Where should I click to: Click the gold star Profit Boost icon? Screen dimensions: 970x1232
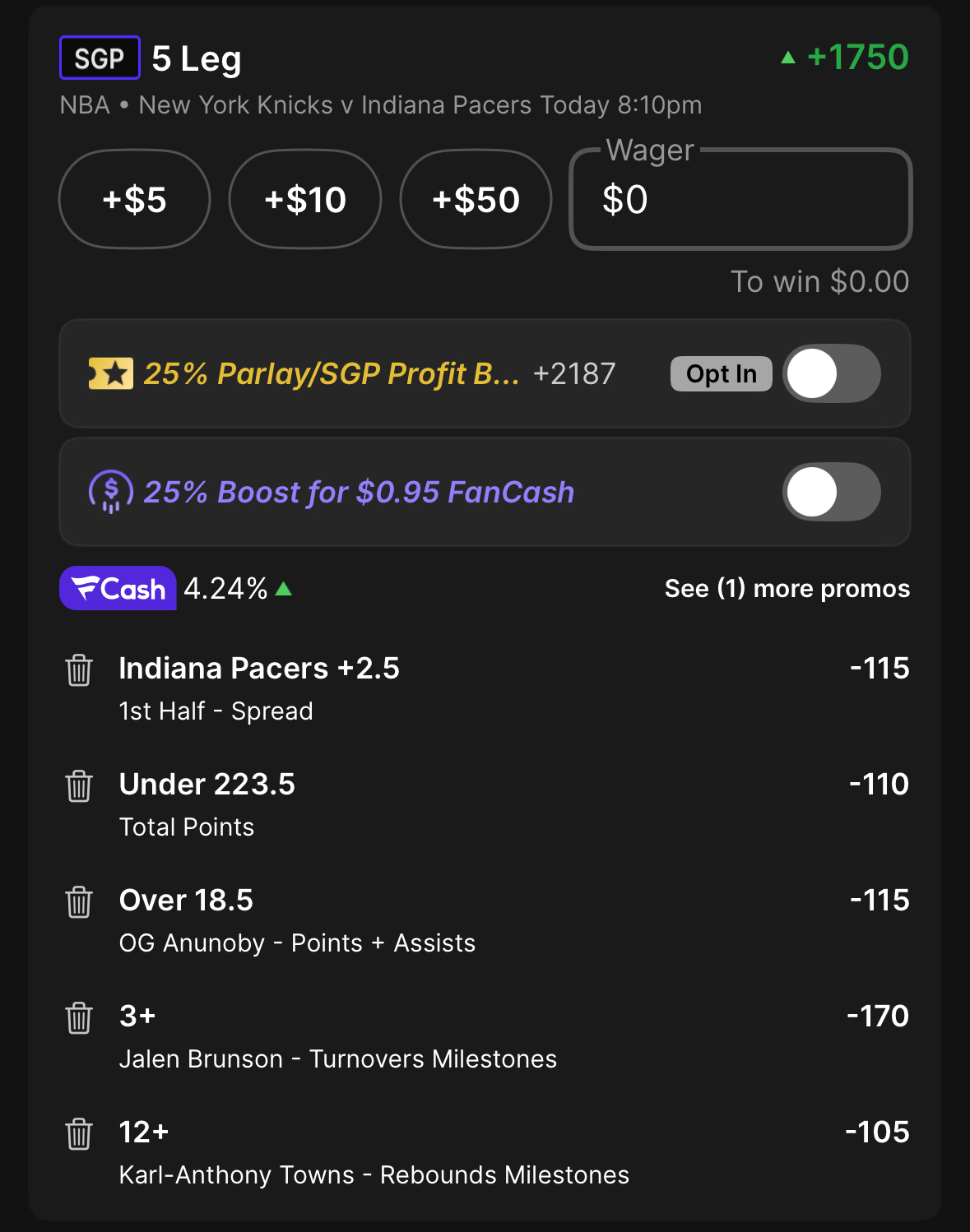[x=111, y=374]
